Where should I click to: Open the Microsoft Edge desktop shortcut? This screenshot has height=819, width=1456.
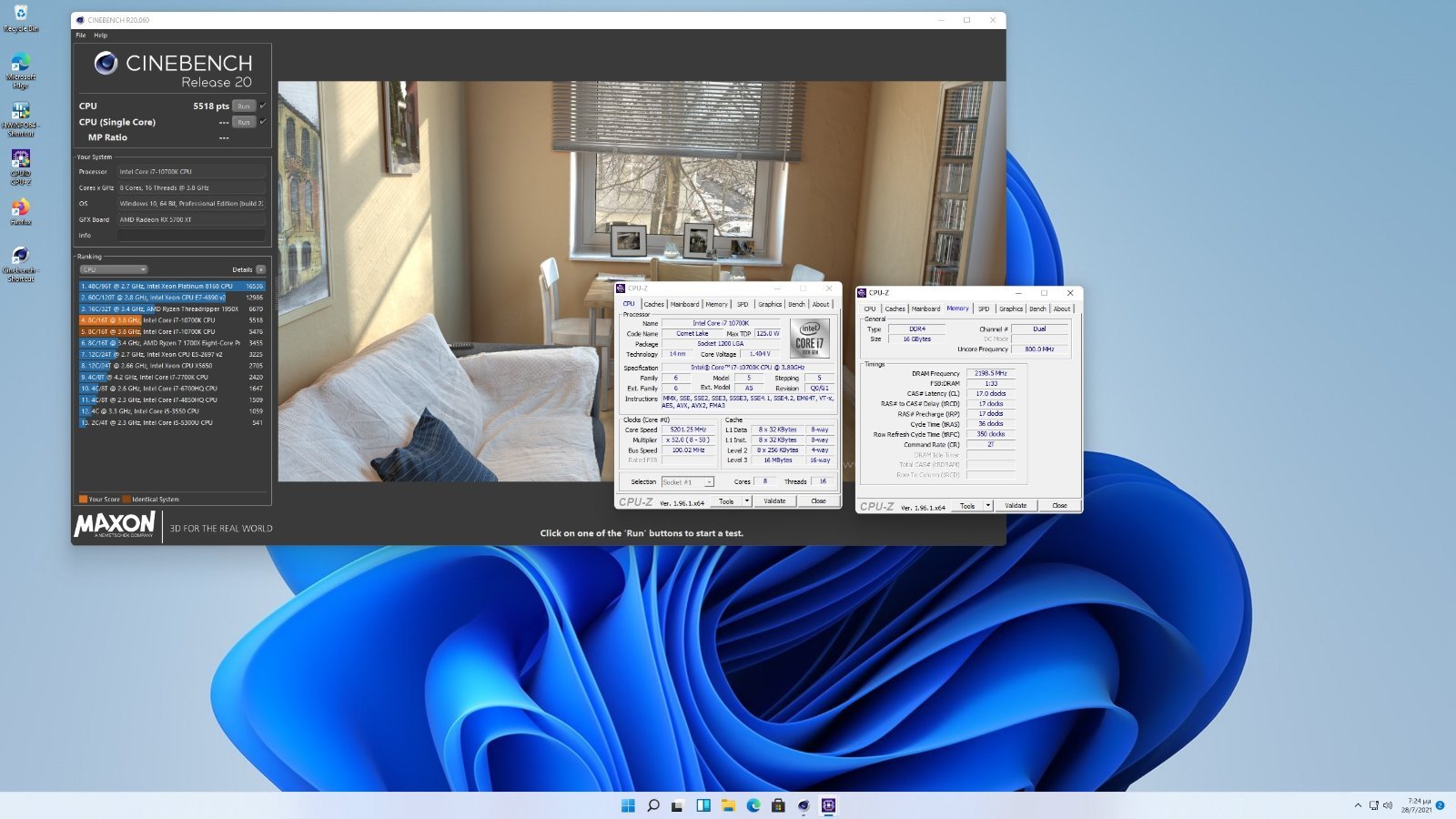pyautogui.click(x=21, y=70)
